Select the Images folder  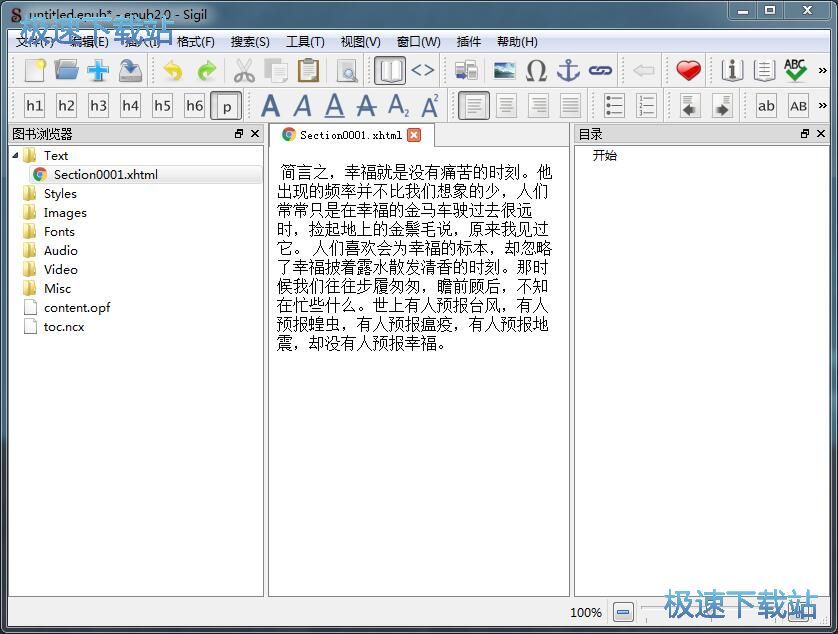(65, 213)
